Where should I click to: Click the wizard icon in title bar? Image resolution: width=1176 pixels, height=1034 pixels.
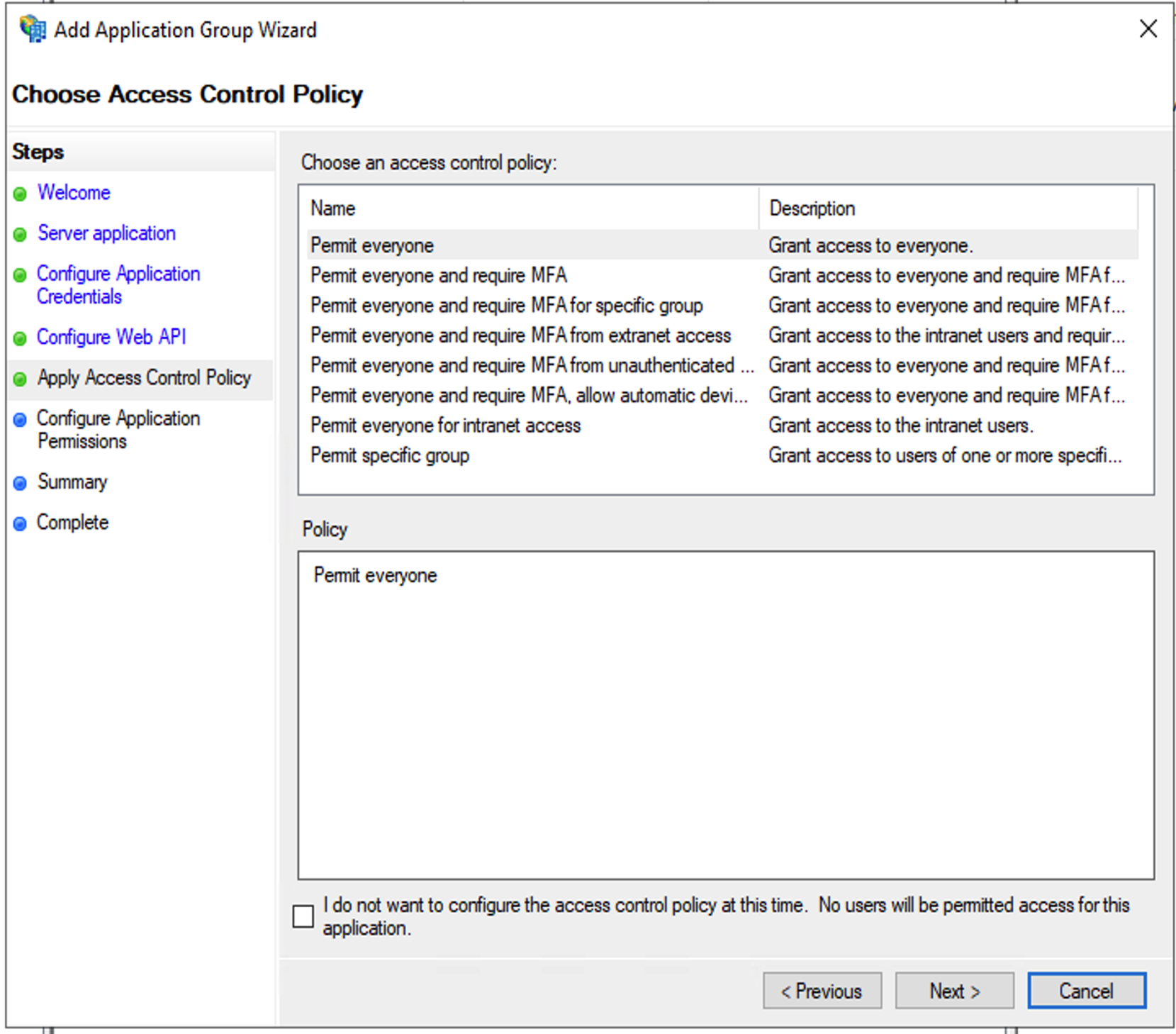click(x=32, y=30)
